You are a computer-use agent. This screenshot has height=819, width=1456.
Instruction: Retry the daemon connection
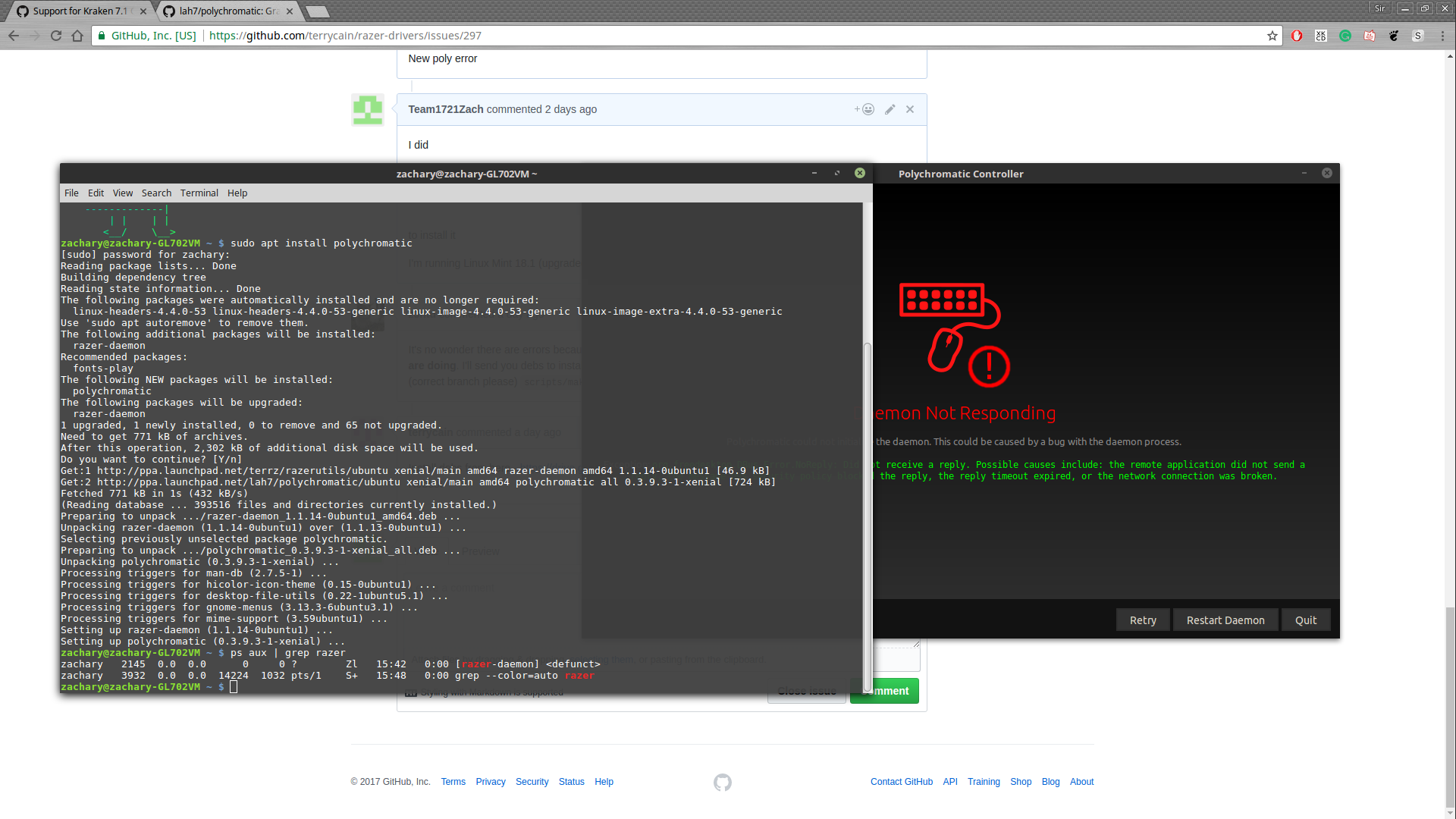(1143, 620)
